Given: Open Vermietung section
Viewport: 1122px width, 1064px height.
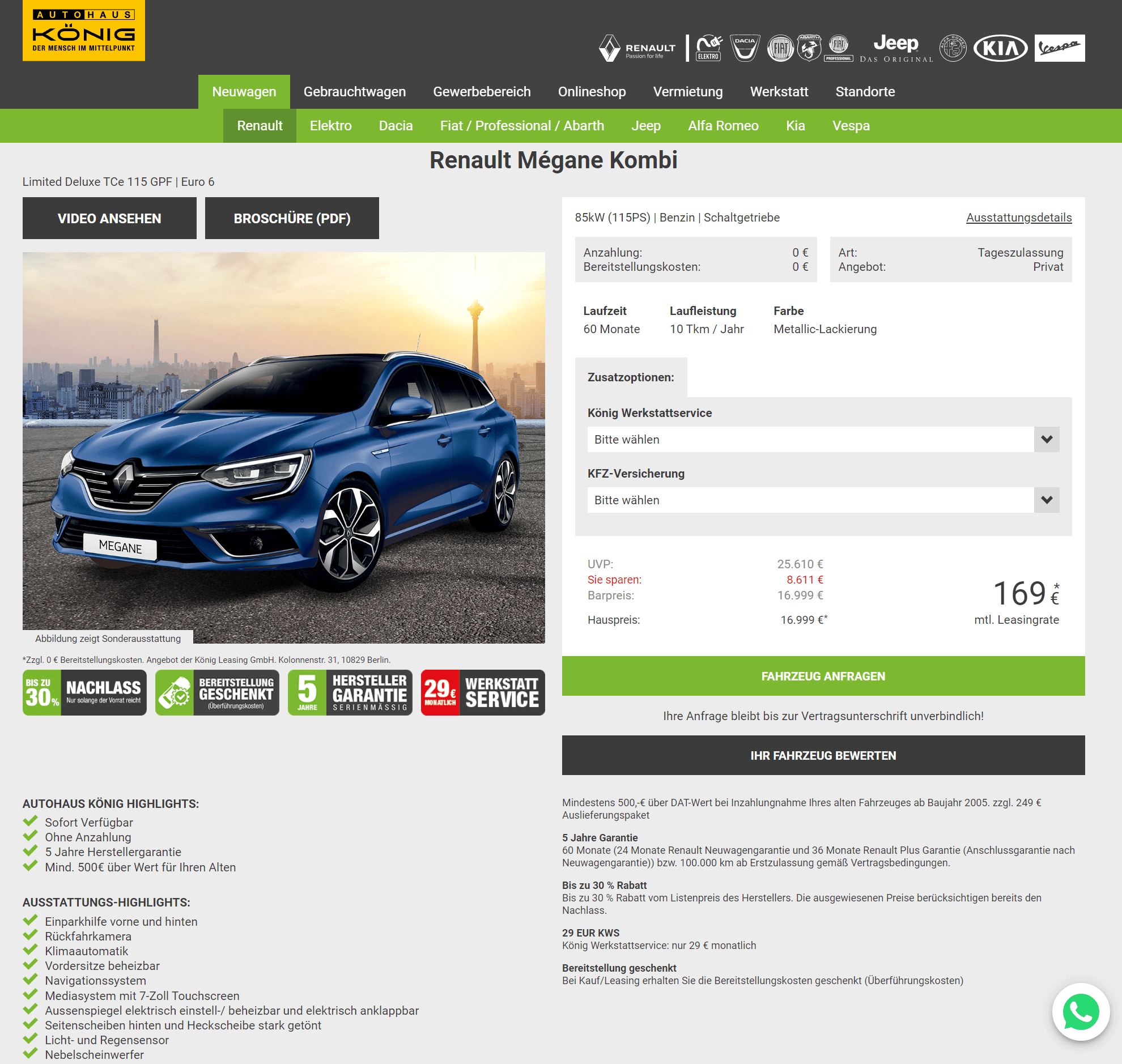Looking at the screenshot, I should pos(687,92).
